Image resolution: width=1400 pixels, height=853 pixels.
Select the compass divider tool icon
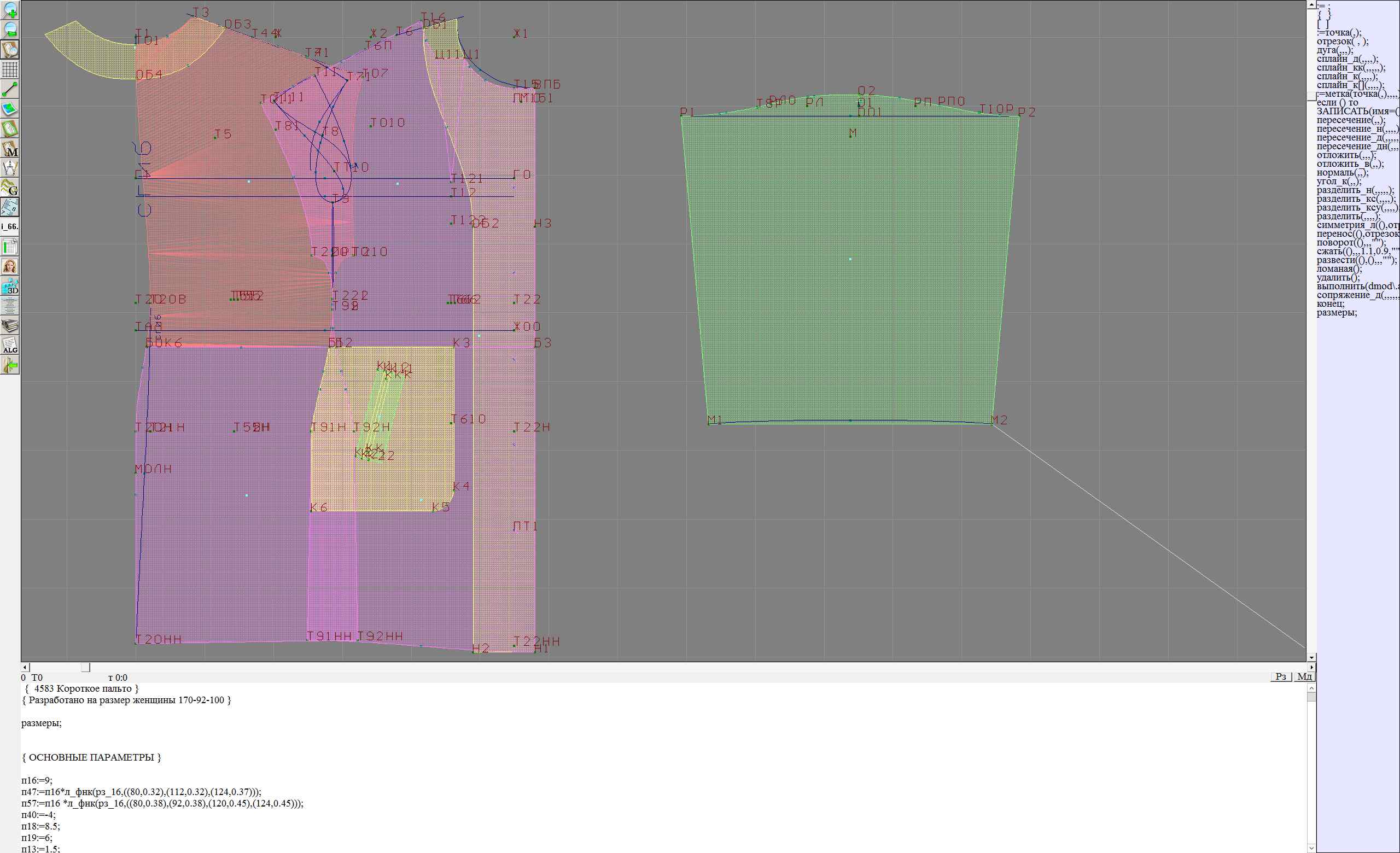tap(10, 168)
